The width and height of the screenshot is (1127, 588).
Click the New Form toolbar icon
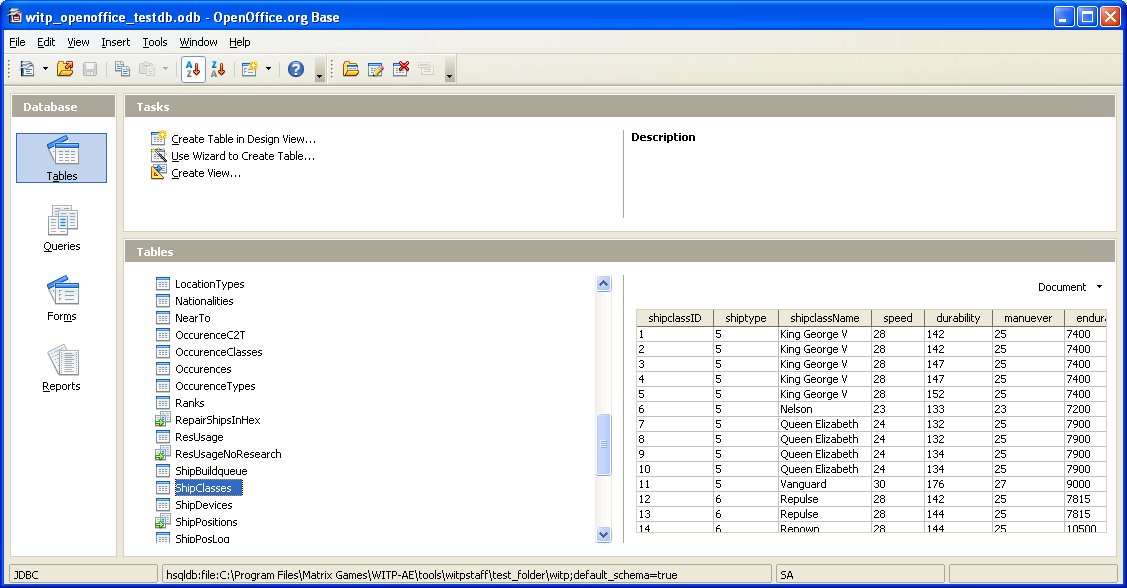249,69
